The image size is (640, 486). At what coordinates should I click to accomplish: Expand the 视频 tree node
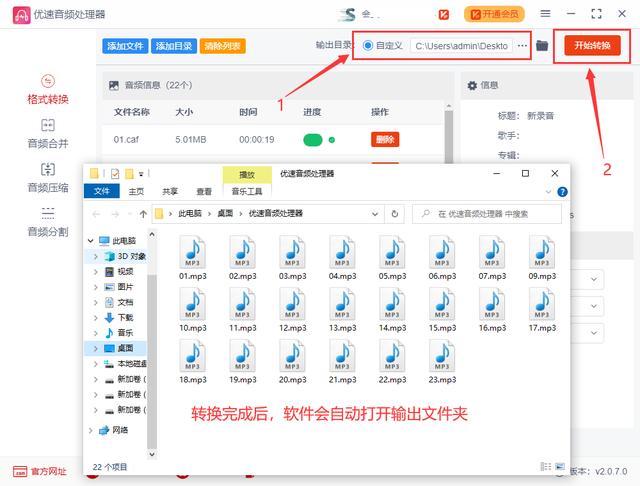(96, 272)
